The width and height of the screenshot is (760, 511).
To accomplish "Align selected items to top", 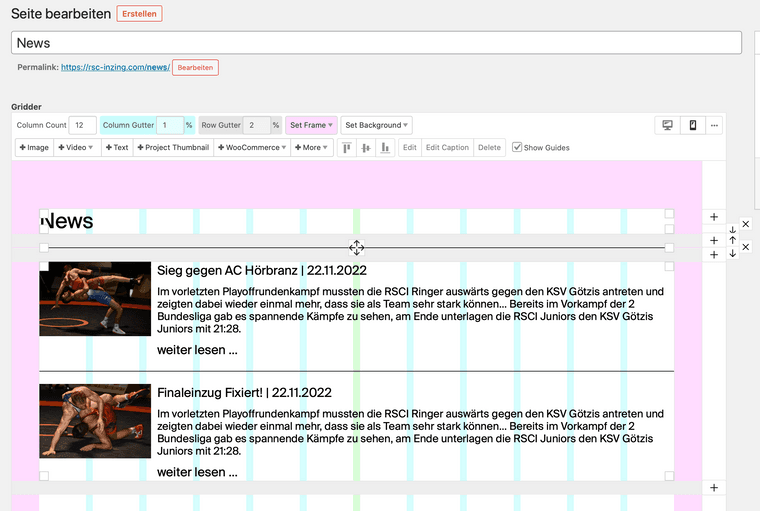I will 347,147.
